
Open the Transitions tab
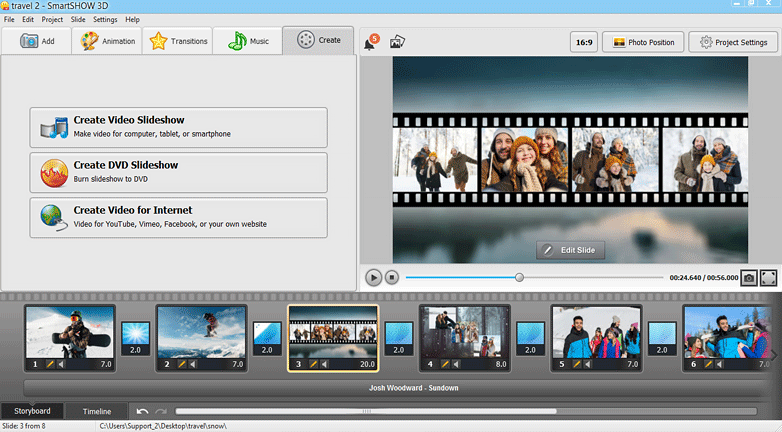pyautogui.click(x=178, y=41)
